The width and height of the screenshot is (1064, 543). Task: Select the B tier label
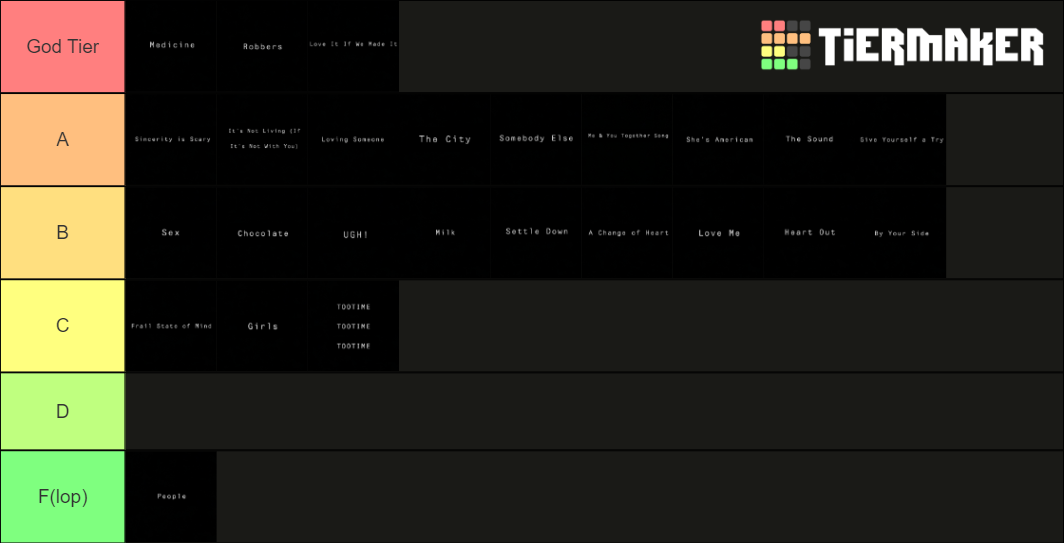[62, 232]
